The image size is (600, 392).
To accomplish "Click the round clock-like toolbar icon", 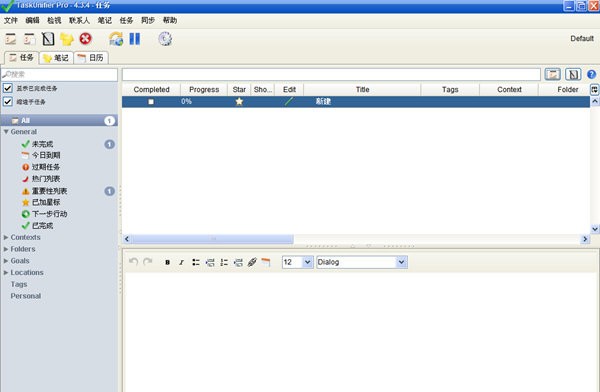I will [x=165, y=39].
